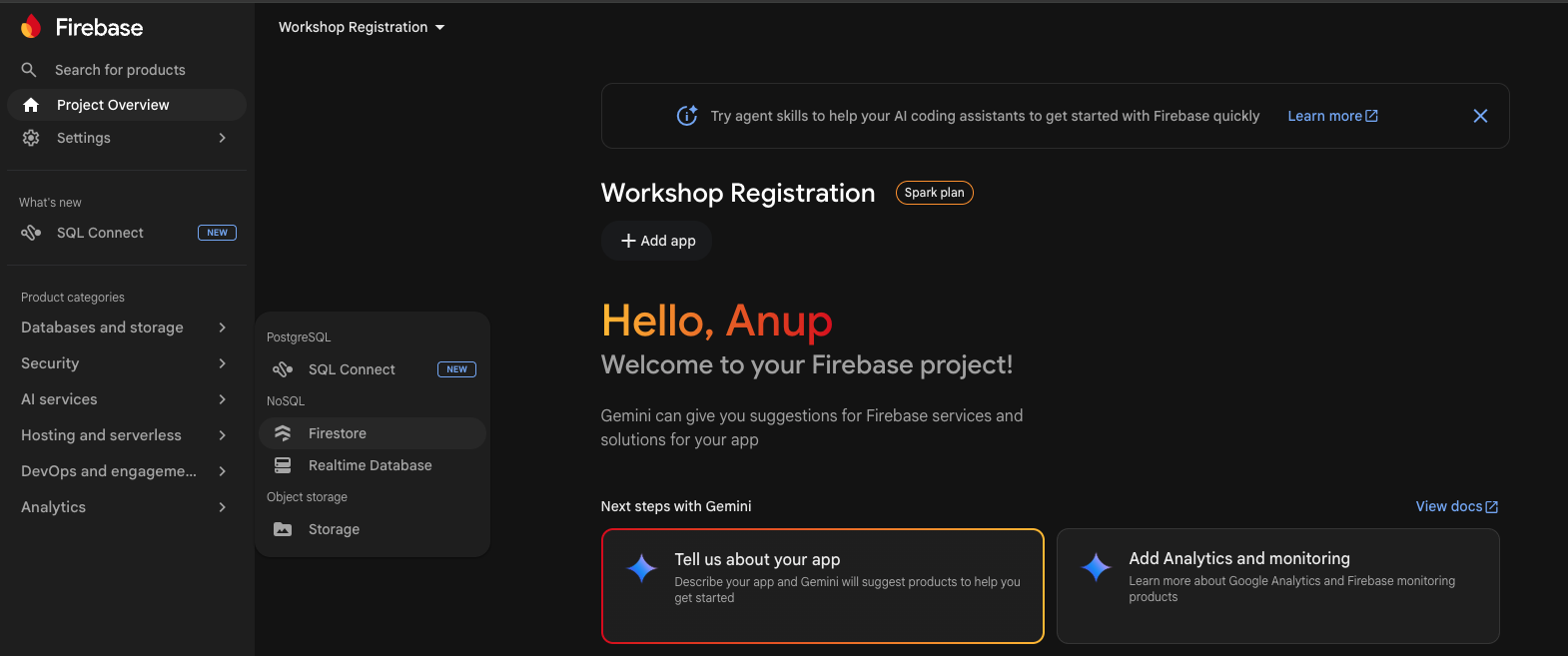Viewport: 1568px width, 656px height.
Task: Select SQL Connect in PostgreSQL section
Action: (373, 369)
